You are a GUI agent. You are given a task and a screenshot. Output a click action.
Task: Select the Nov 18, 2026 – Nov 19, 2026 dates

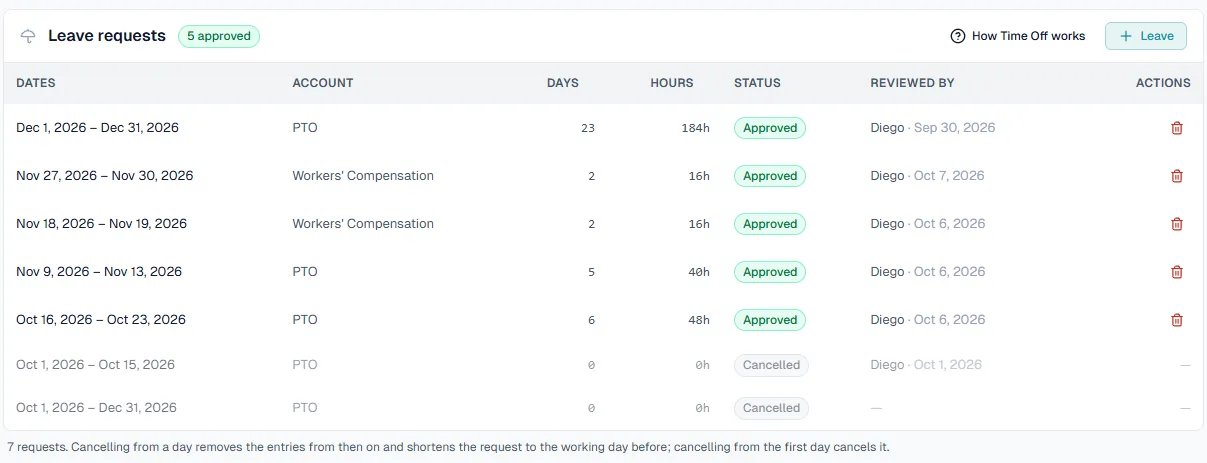pyautogui.click(x=101, y=224)
